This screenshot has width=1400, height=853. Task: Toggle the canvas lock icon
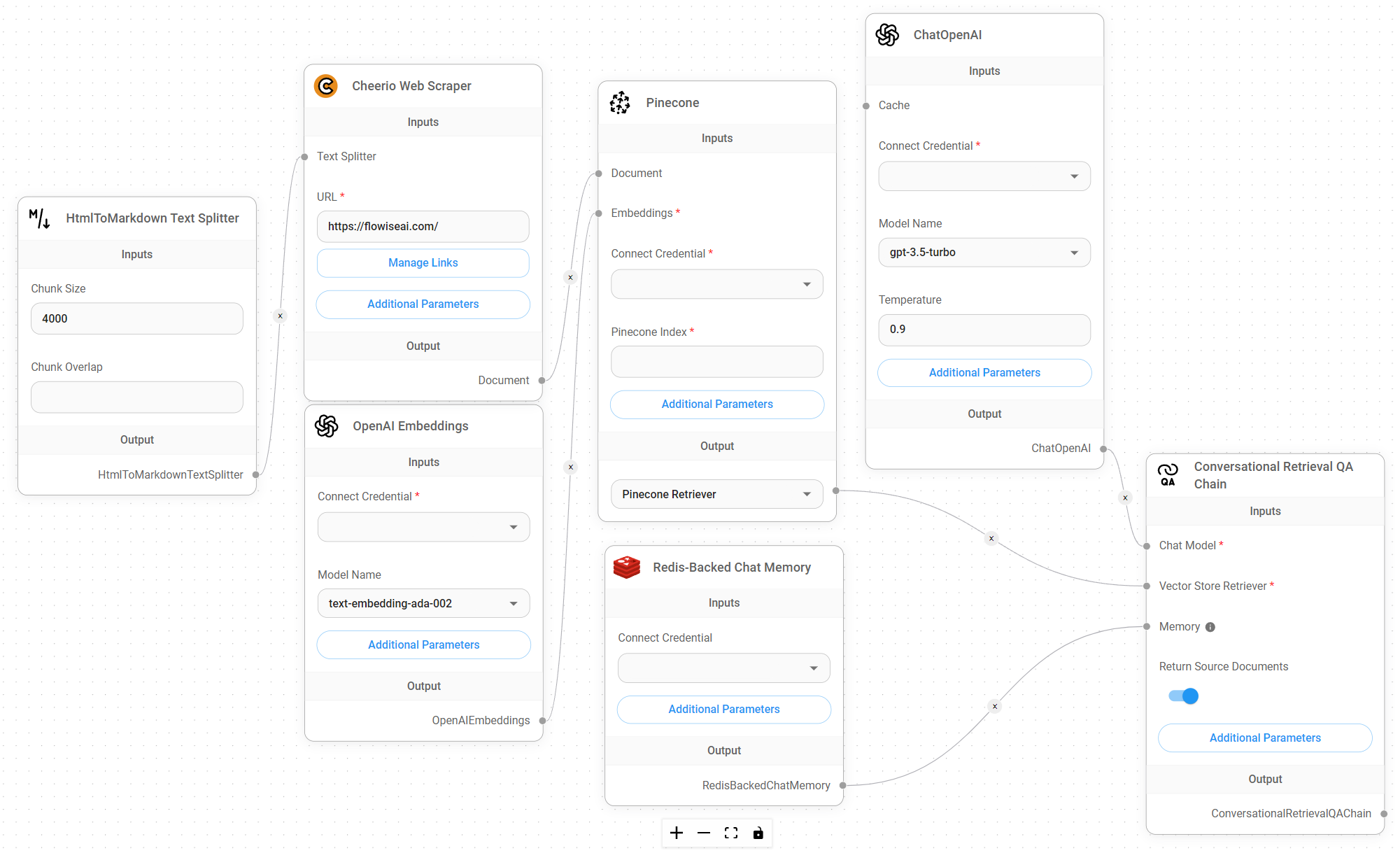[x=758, y=833]
